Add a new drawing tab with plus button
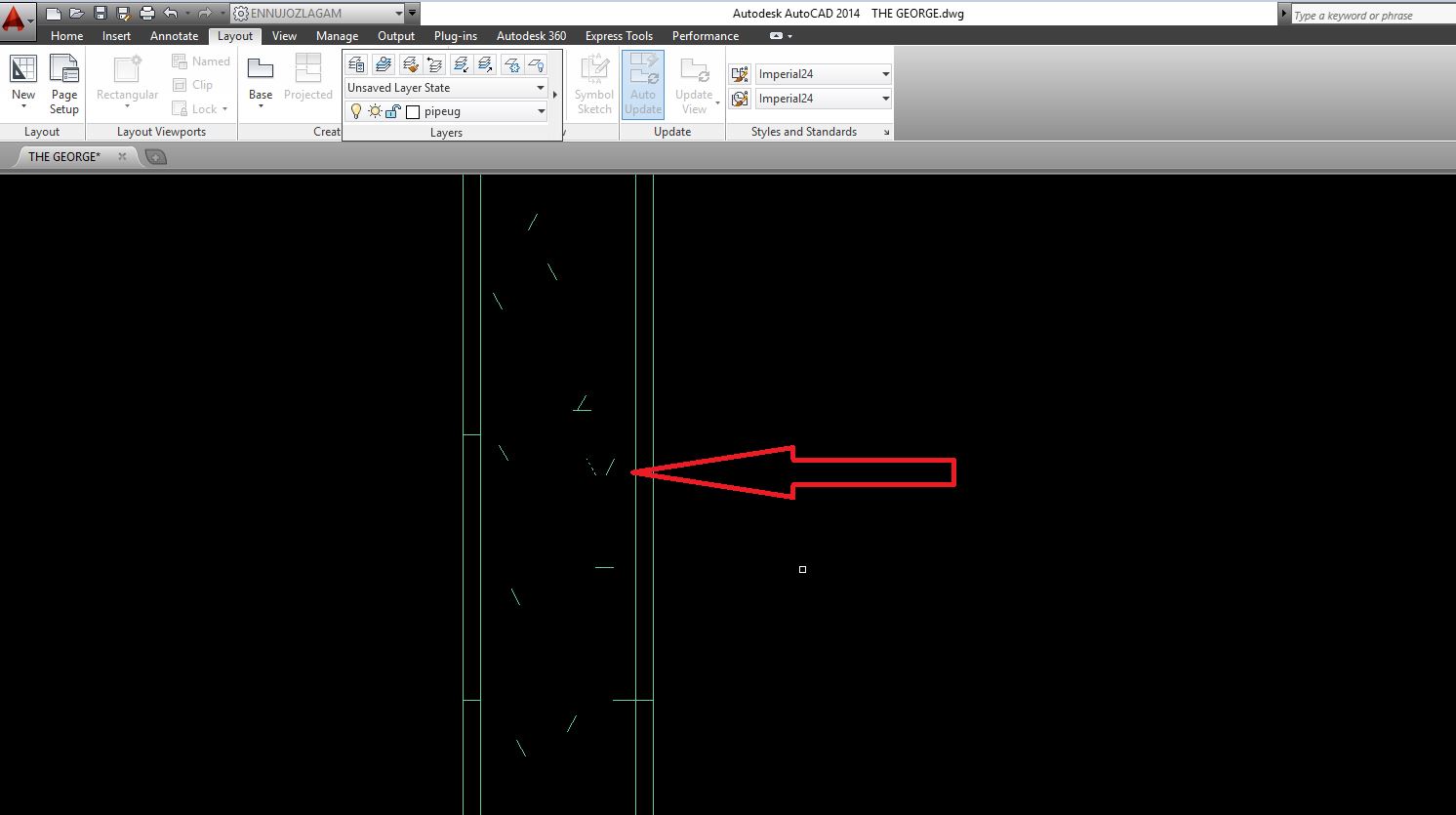Viewport: 1456px width, 815px height. (x=155, y=157)
